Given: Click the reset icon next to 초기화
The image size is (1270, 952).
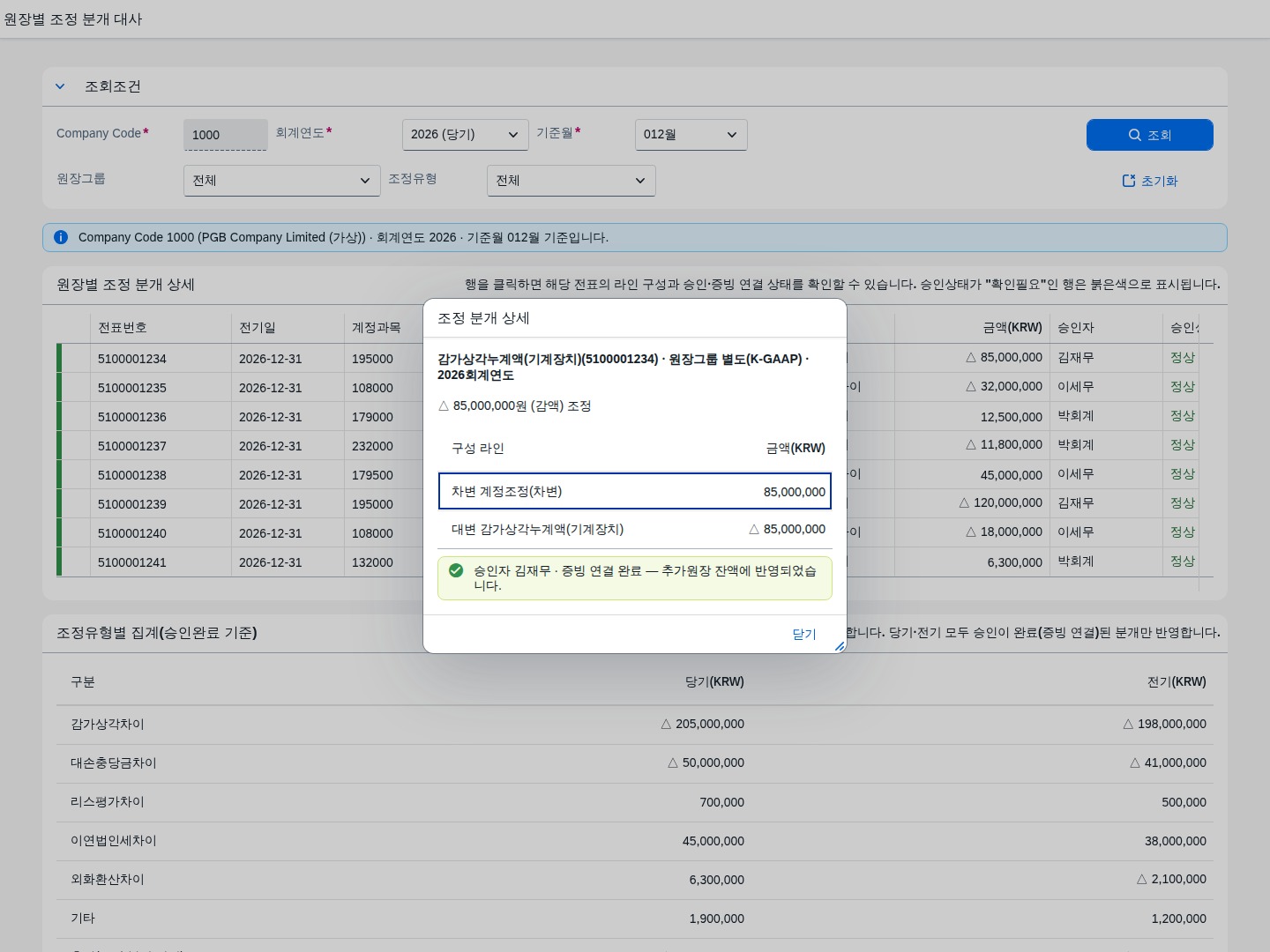Looking at the screenshot, I should (1128, 181).
